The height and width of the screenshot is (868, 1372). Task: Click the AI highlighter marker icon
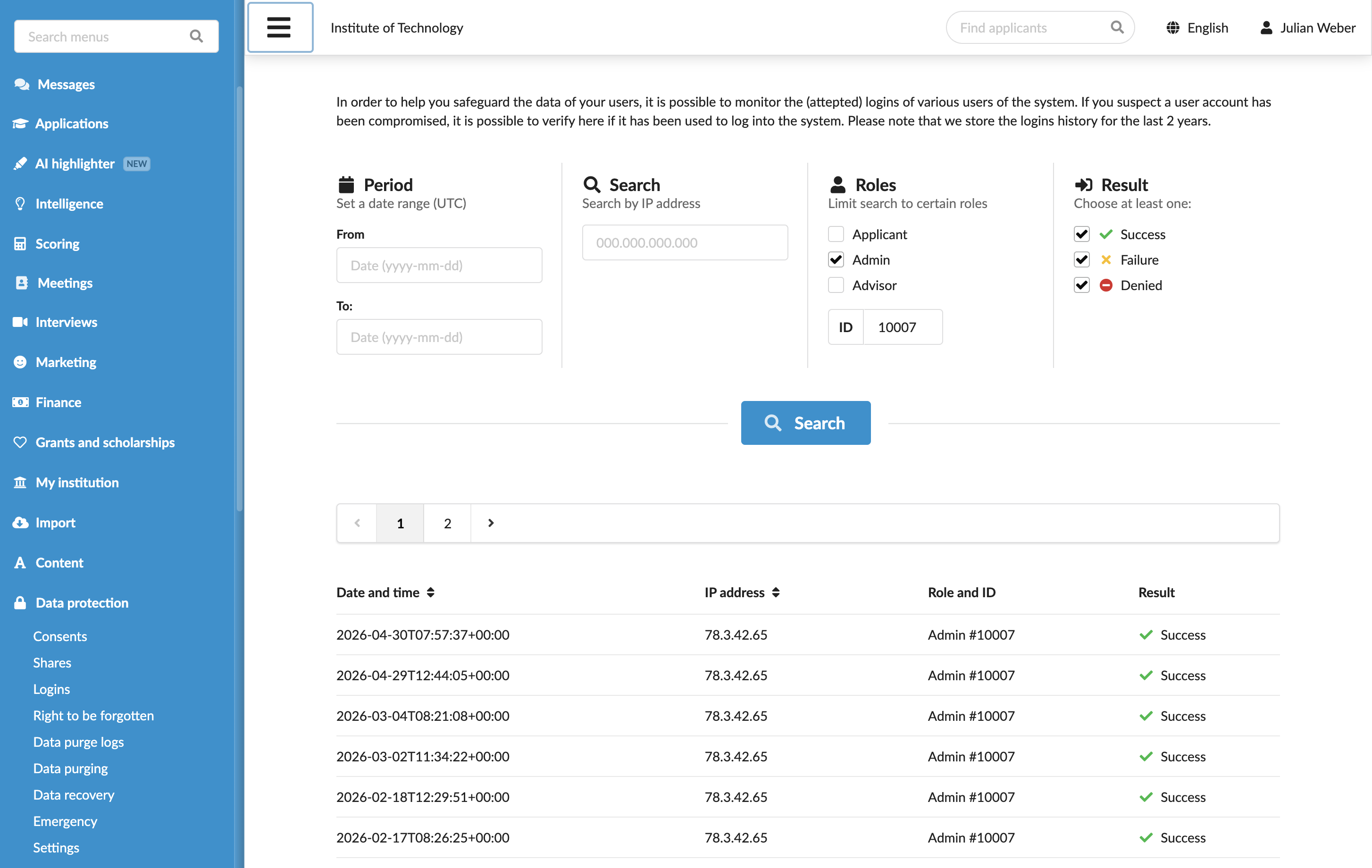pyautogui.click(x=20, y=164)
